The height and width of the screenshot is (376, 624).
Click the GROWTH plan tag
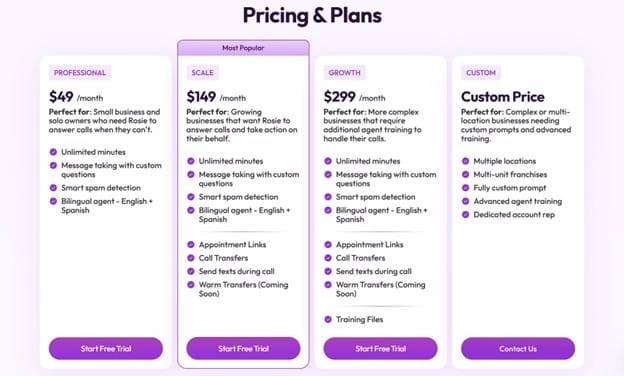click(345, 73)
